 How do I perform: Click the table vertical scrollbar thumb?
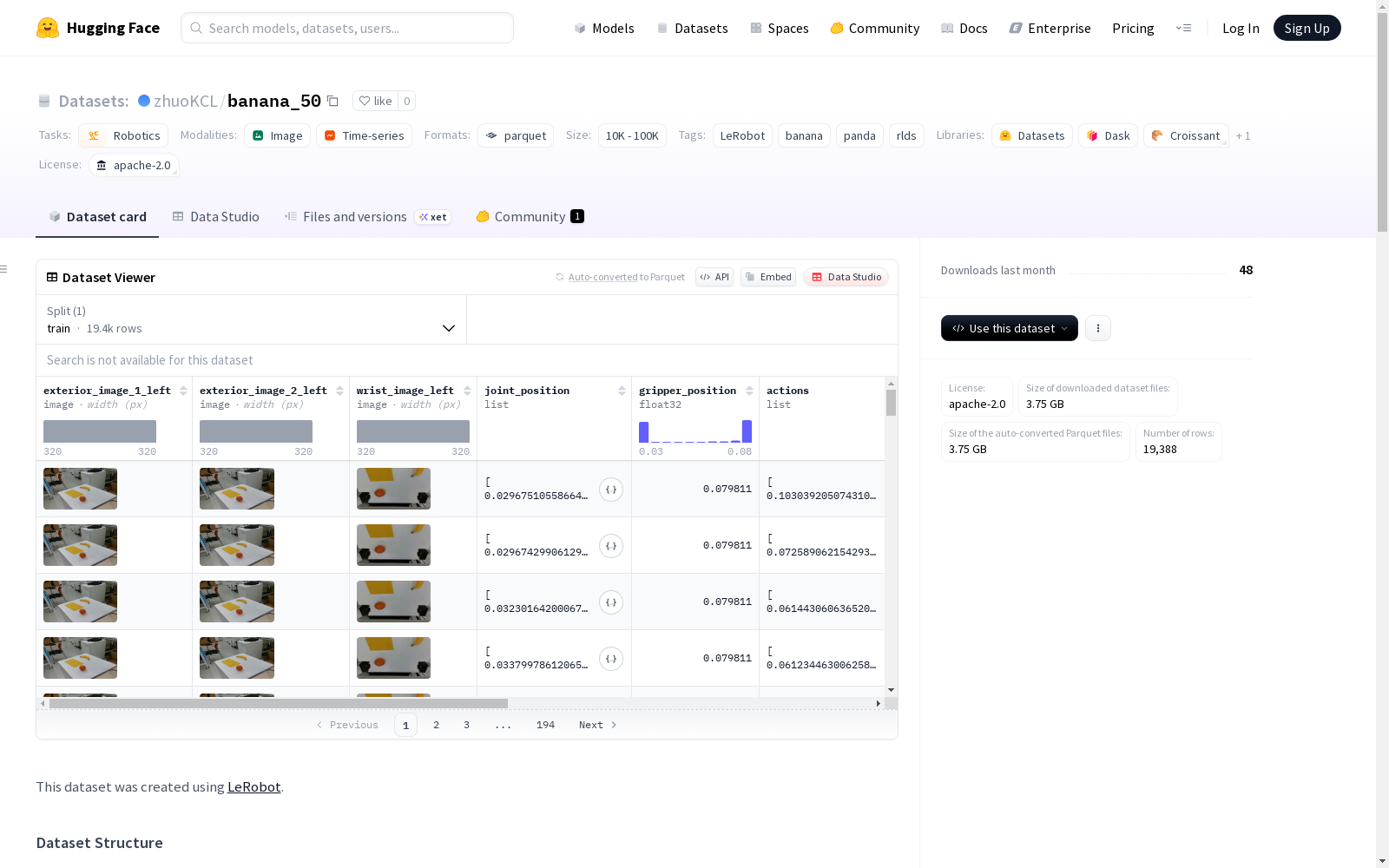[x=891, y=403]
